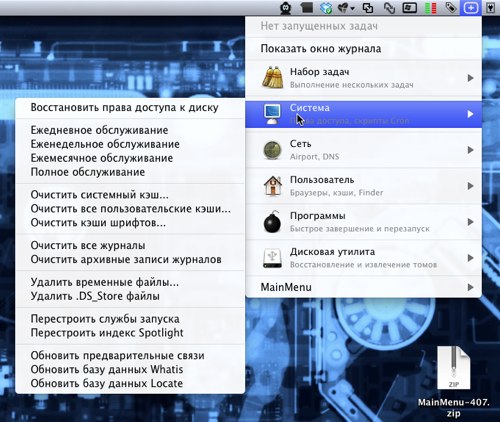This screenshot has height=422, width=500.
Task: Expand the Пользователь submenu arrow
Action: (470, 186)
